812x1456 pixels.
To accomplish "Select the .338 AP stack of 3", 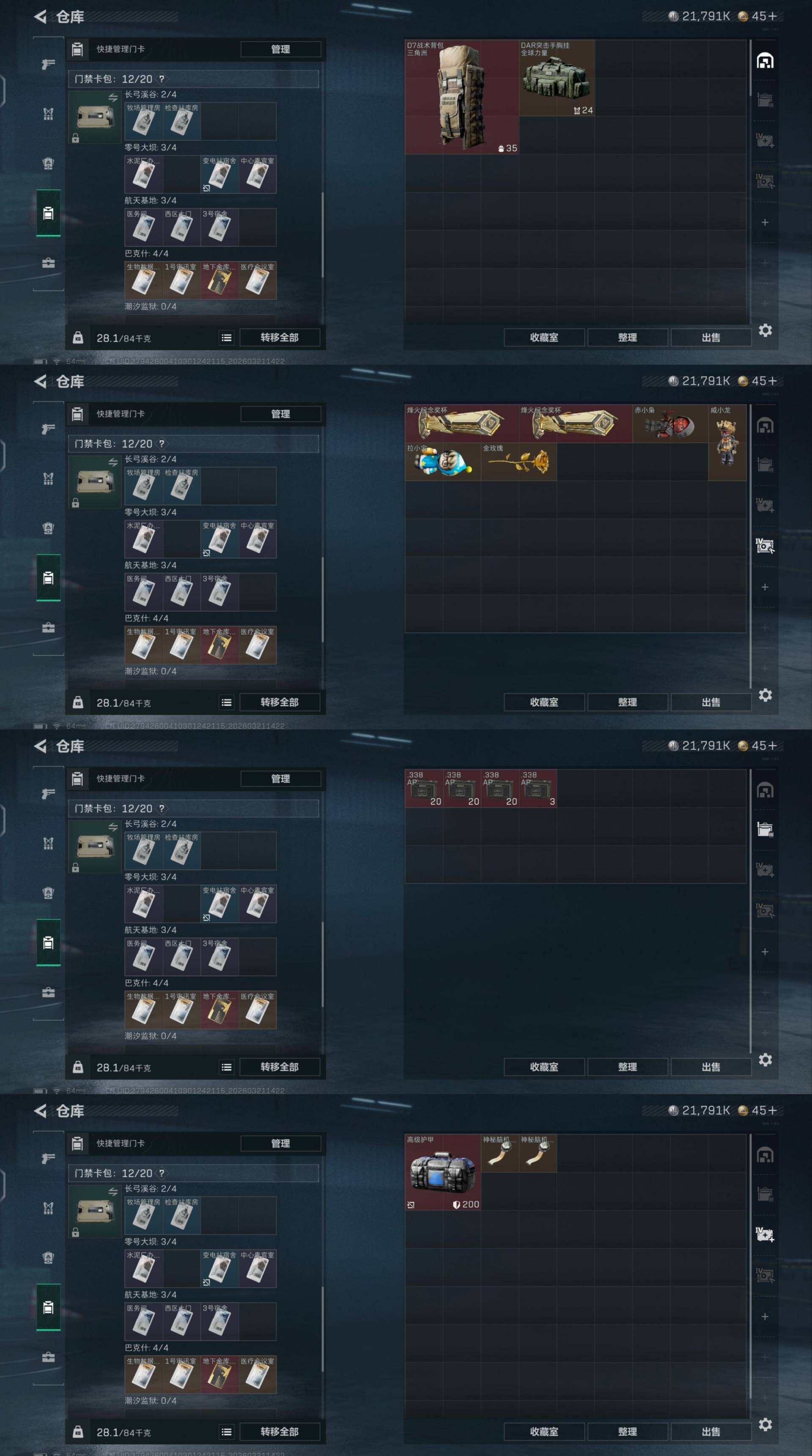I will (538, 789).
